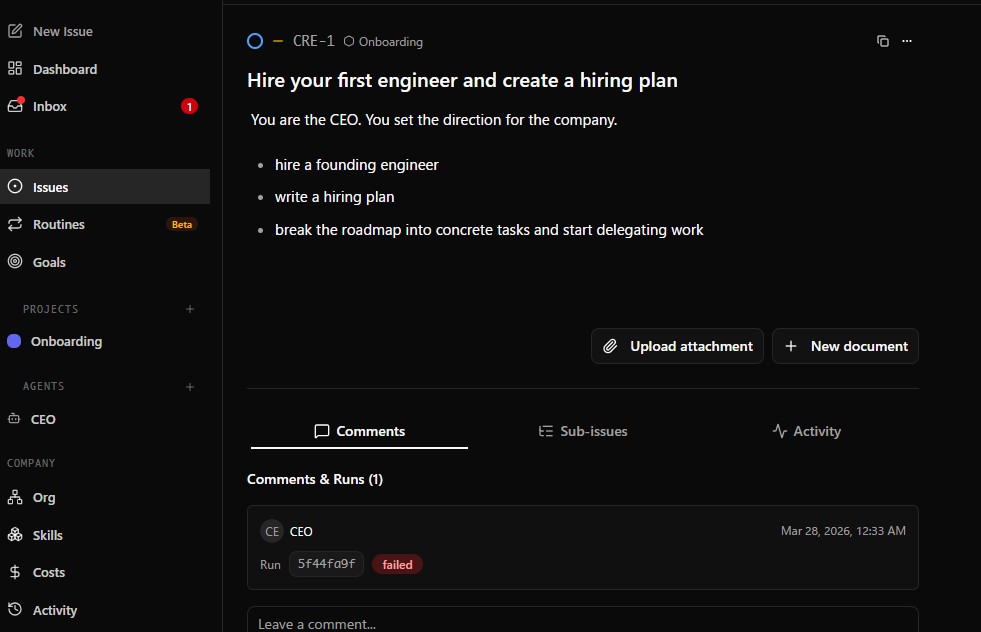Viewport: 981px width, 632px height.
Task: Click New Issue in the sidebar
Action: [62, 31]
